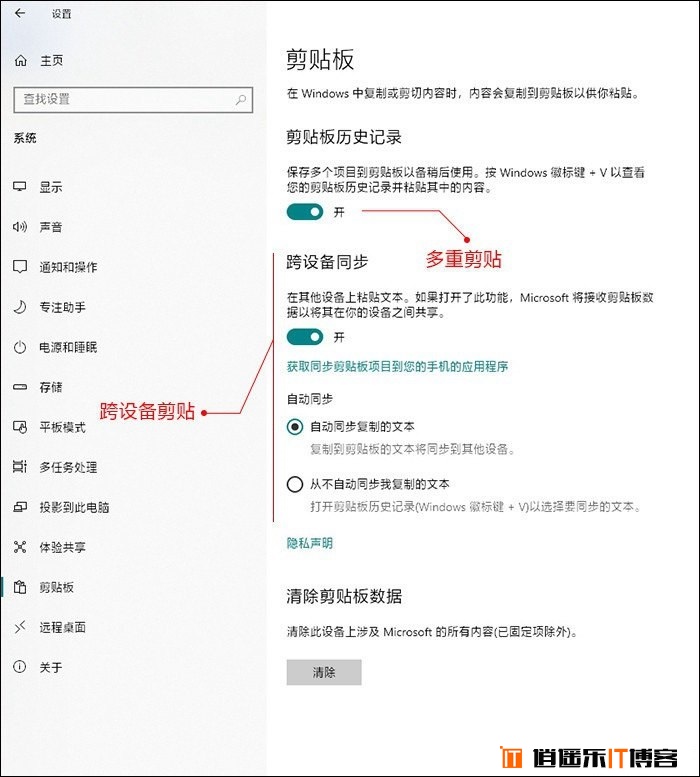Click the 剪贴板 clipboard icon

[20, 587]
